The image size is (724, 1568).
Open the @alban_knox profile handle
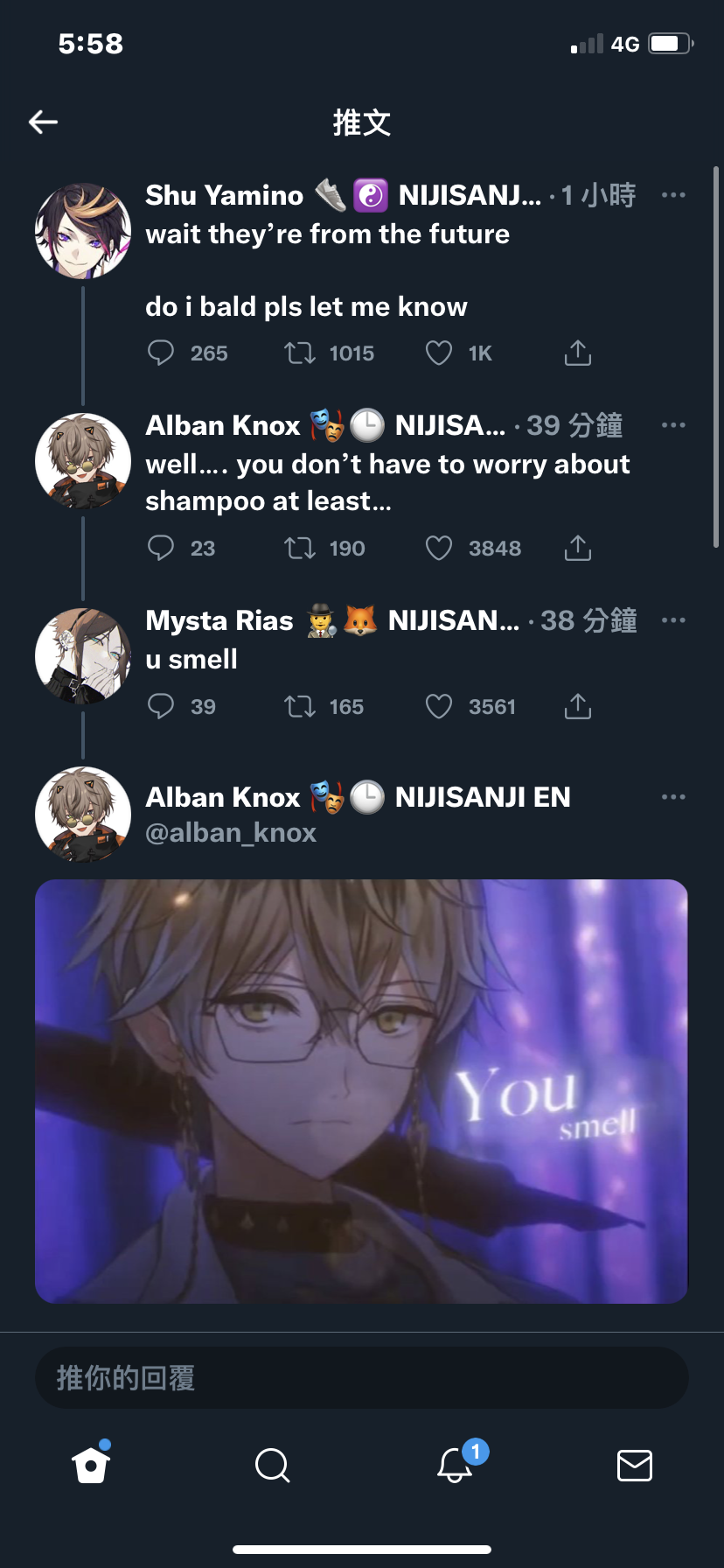point(231,833)
